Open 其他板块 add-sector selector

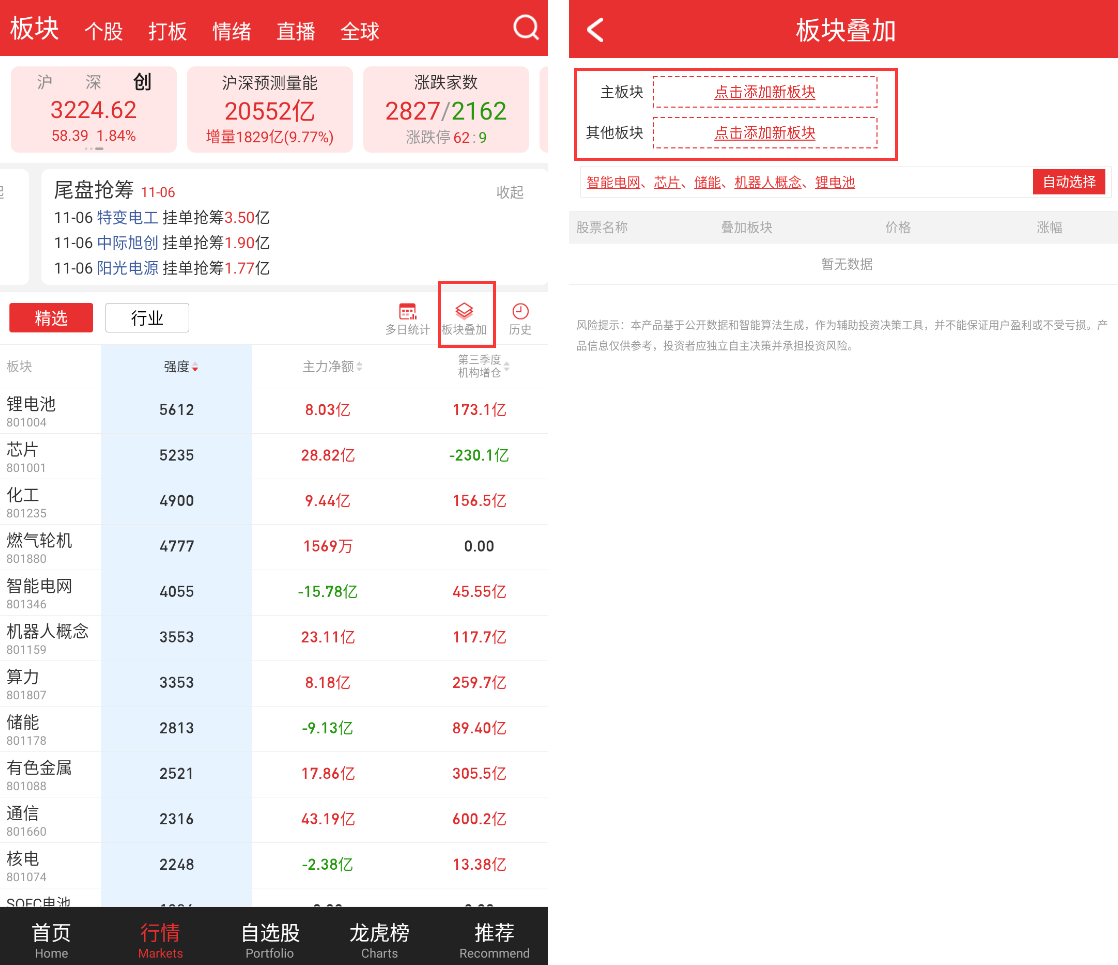click(x=765, y=133)
